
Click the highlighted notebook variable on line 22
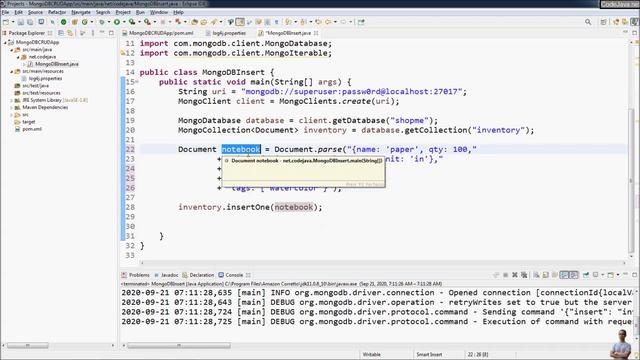click(241, 149)
